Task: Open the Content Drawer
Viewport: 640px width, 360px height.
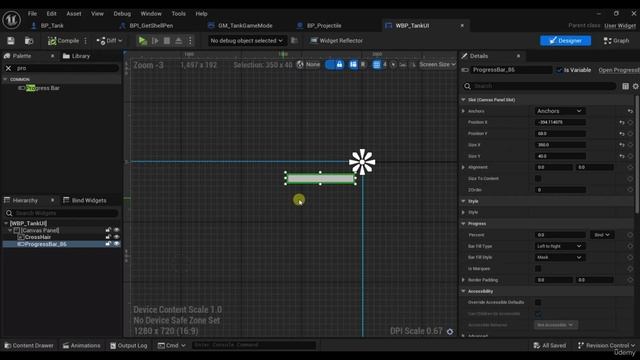Action: click(x=29, y=346)
